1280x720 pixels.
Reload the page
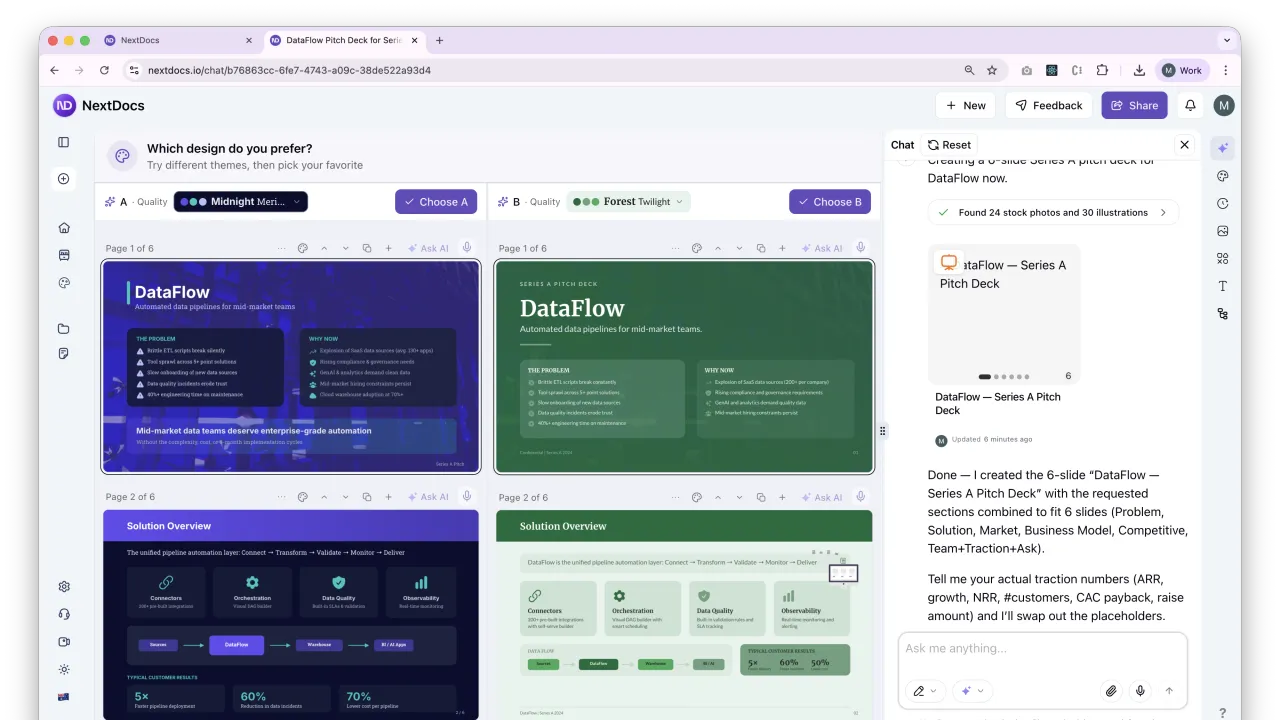click(x=104, y=70)
